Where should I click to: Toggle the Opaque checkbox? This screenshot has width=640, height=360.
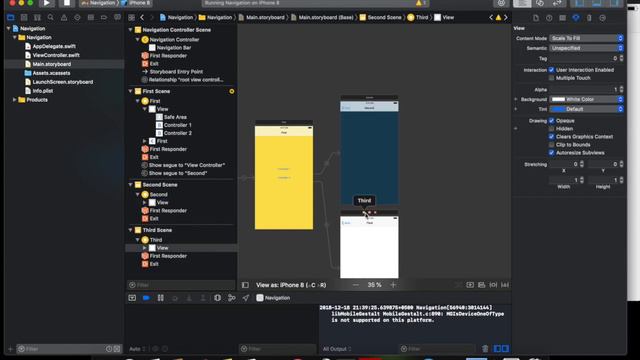551,120
